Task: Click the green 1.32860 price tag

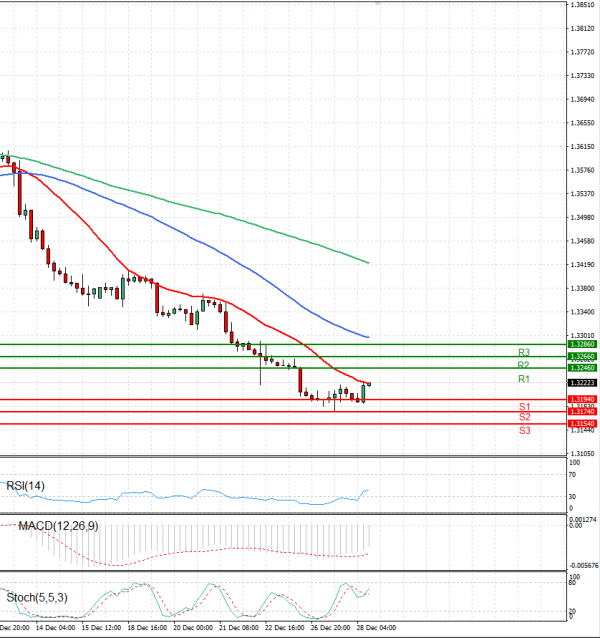Action: pos(582,344)
